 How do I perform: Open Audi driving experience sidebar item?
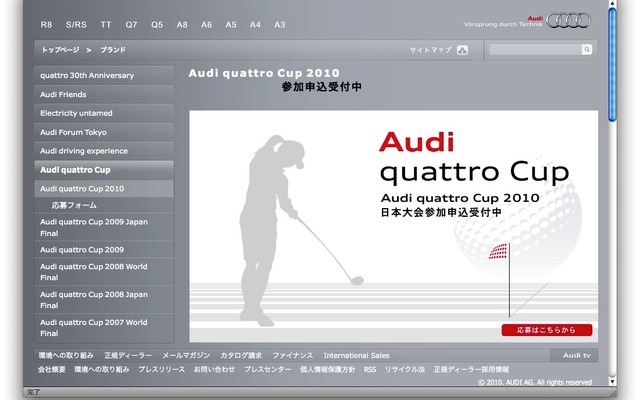pos(104,151)
